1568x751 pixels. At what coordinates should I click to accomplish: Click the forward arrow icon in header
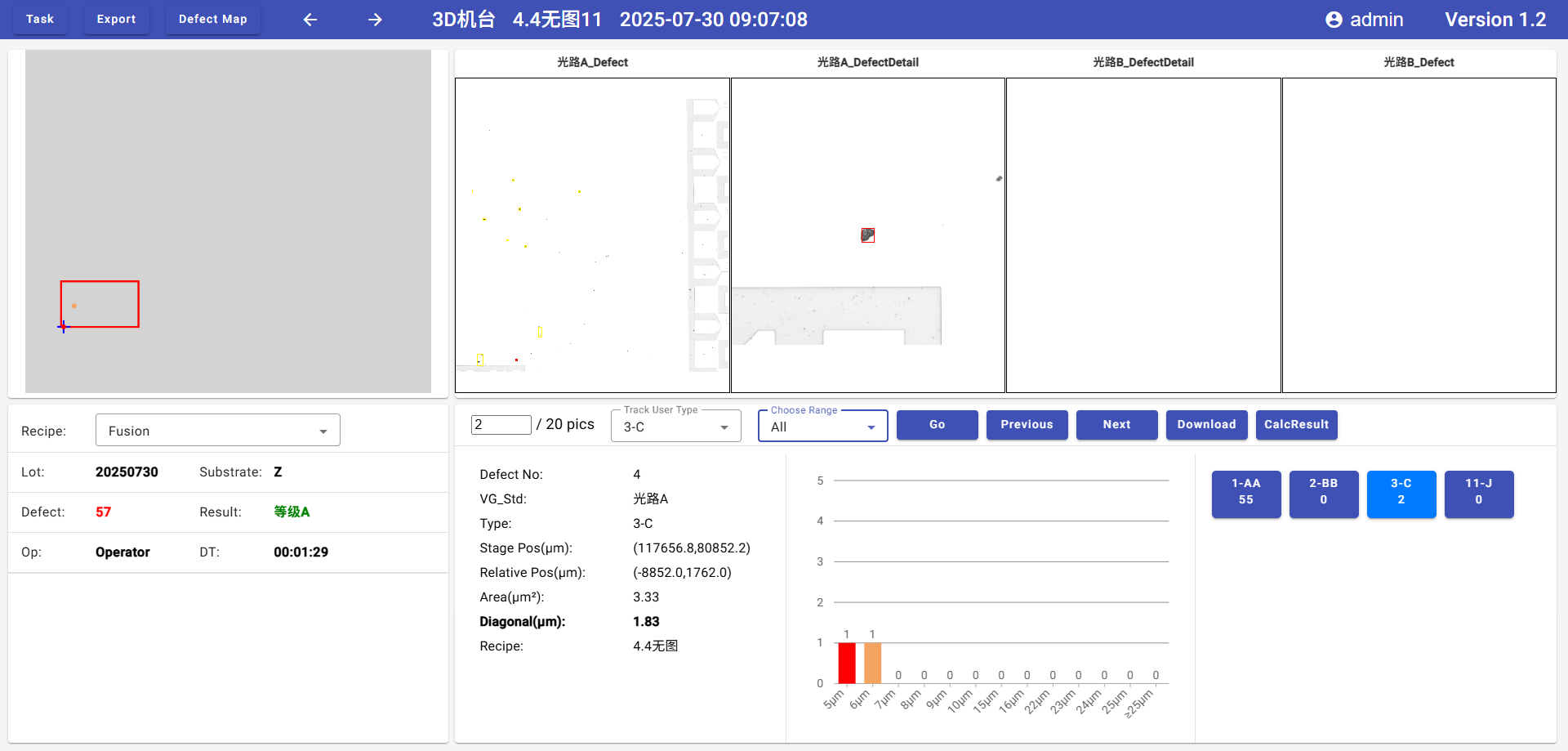pos(375,20)
